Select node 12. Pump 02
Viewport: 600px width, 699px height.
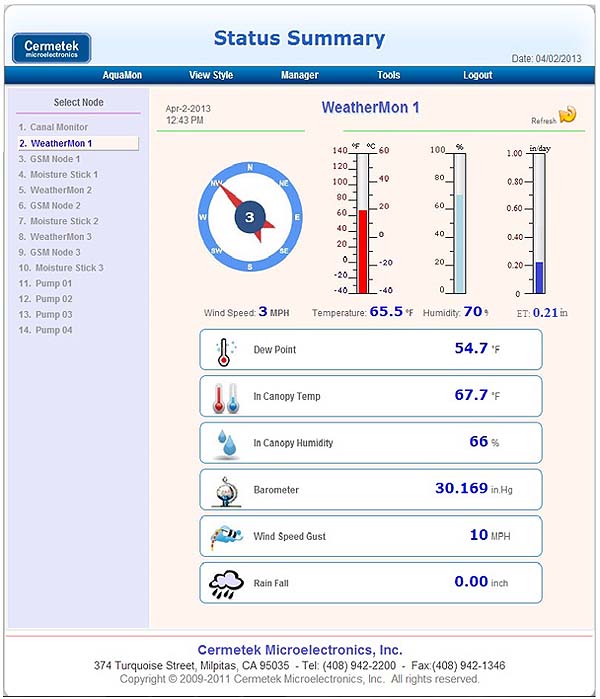45,299
